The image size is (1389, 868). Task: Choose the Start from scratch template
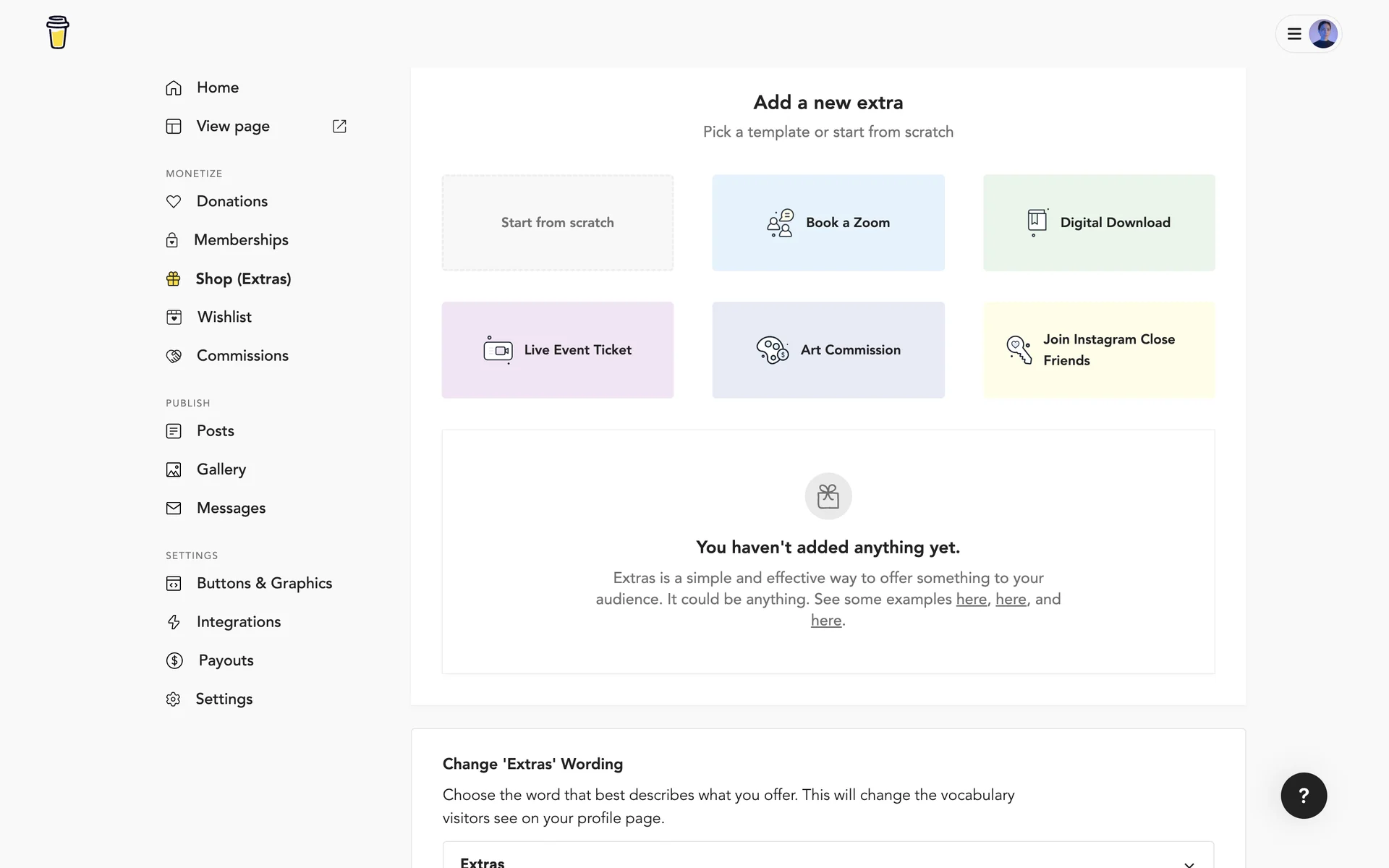tap(557, 223)
